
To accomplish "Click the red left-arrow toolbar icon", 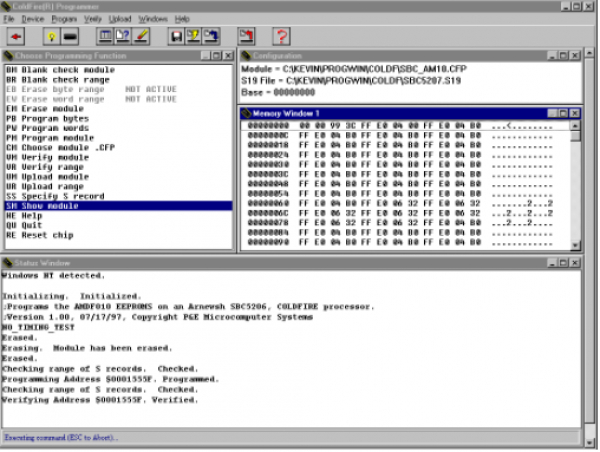I will (x=17, y=37).
